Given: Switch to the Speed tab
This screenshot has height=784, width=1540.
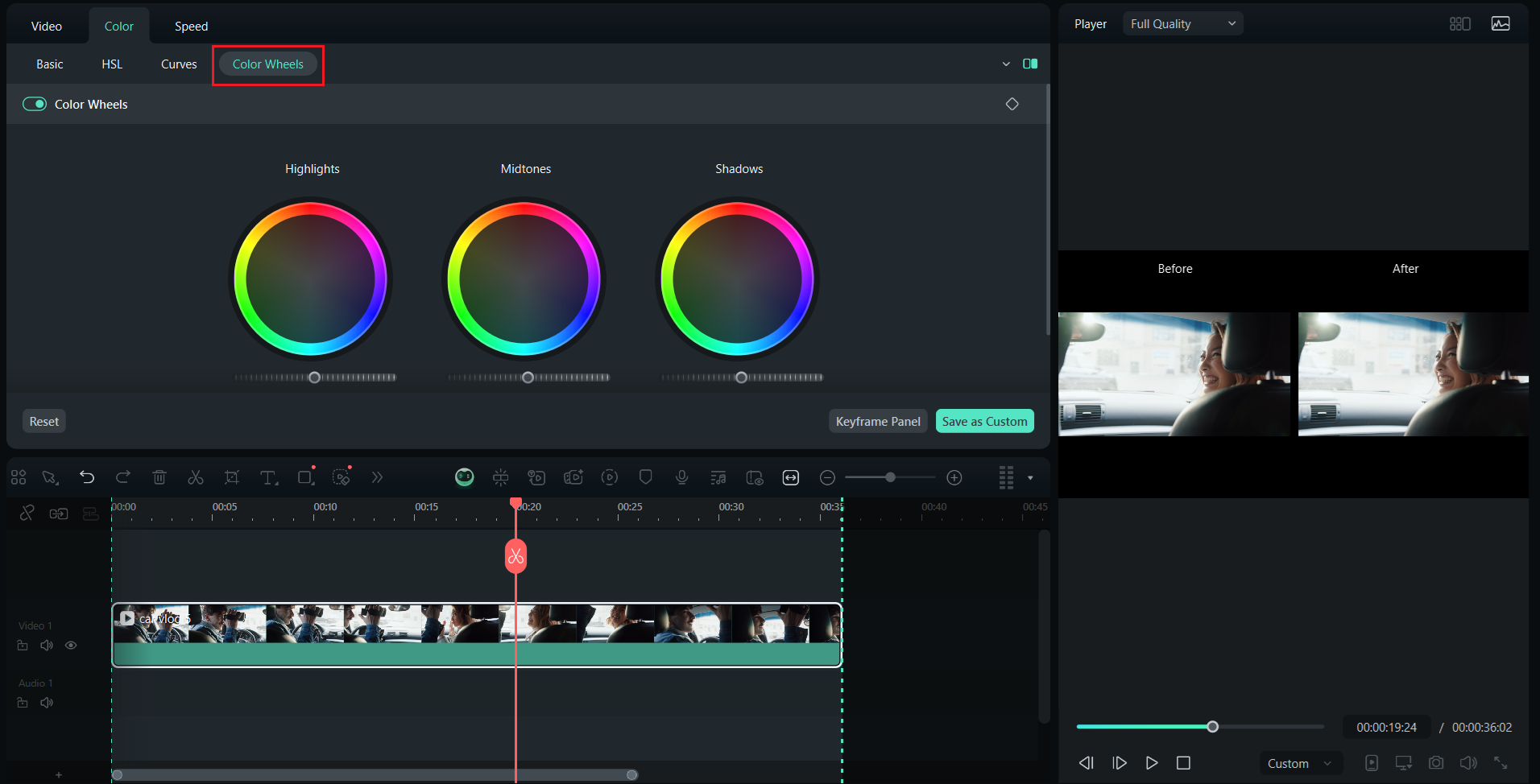Looking at the screenshot, I should [x=191, y=25].
